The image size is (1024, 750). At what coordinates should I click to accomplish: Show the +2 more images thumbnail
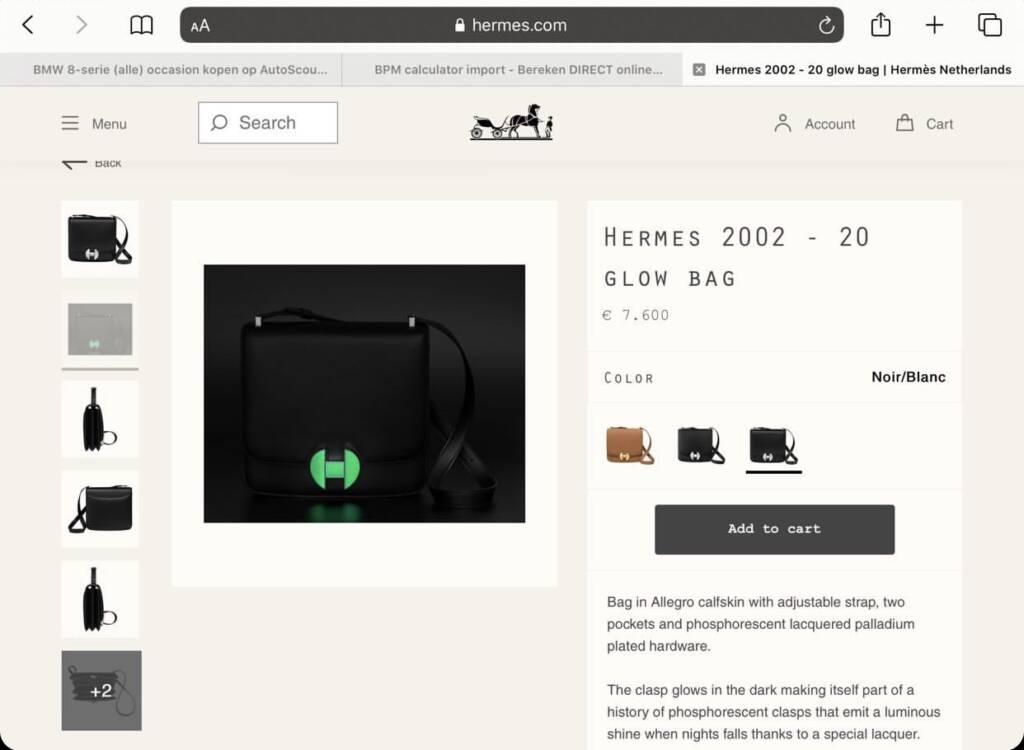tap(101, 690)
